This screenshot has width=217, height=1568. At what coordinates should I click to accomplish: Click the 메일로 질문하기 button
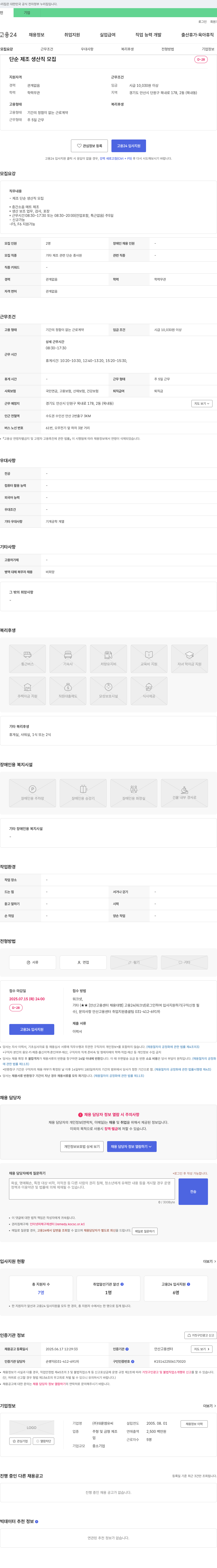145,1231
